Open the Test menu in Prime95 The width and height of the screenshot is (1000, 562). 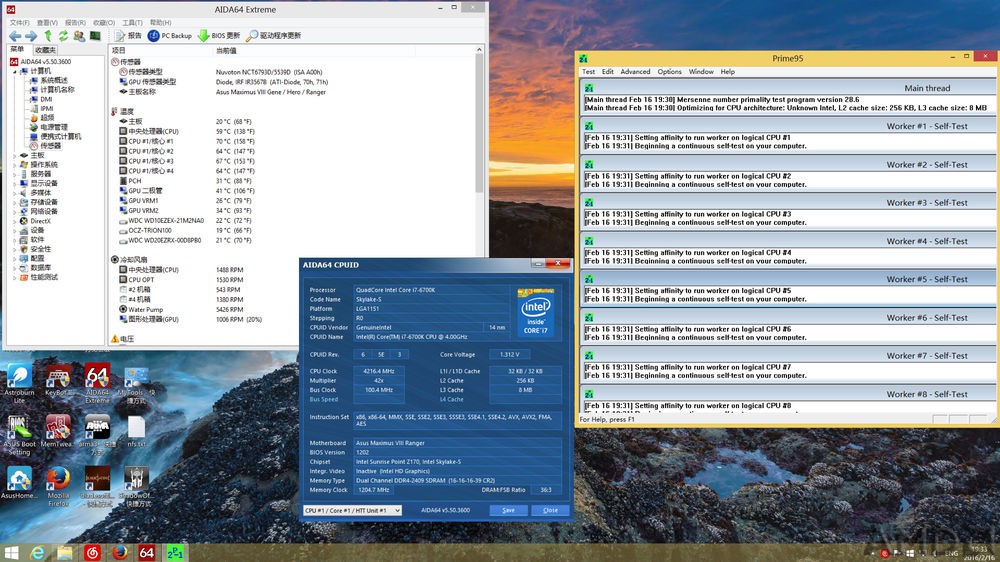(588, 72)
